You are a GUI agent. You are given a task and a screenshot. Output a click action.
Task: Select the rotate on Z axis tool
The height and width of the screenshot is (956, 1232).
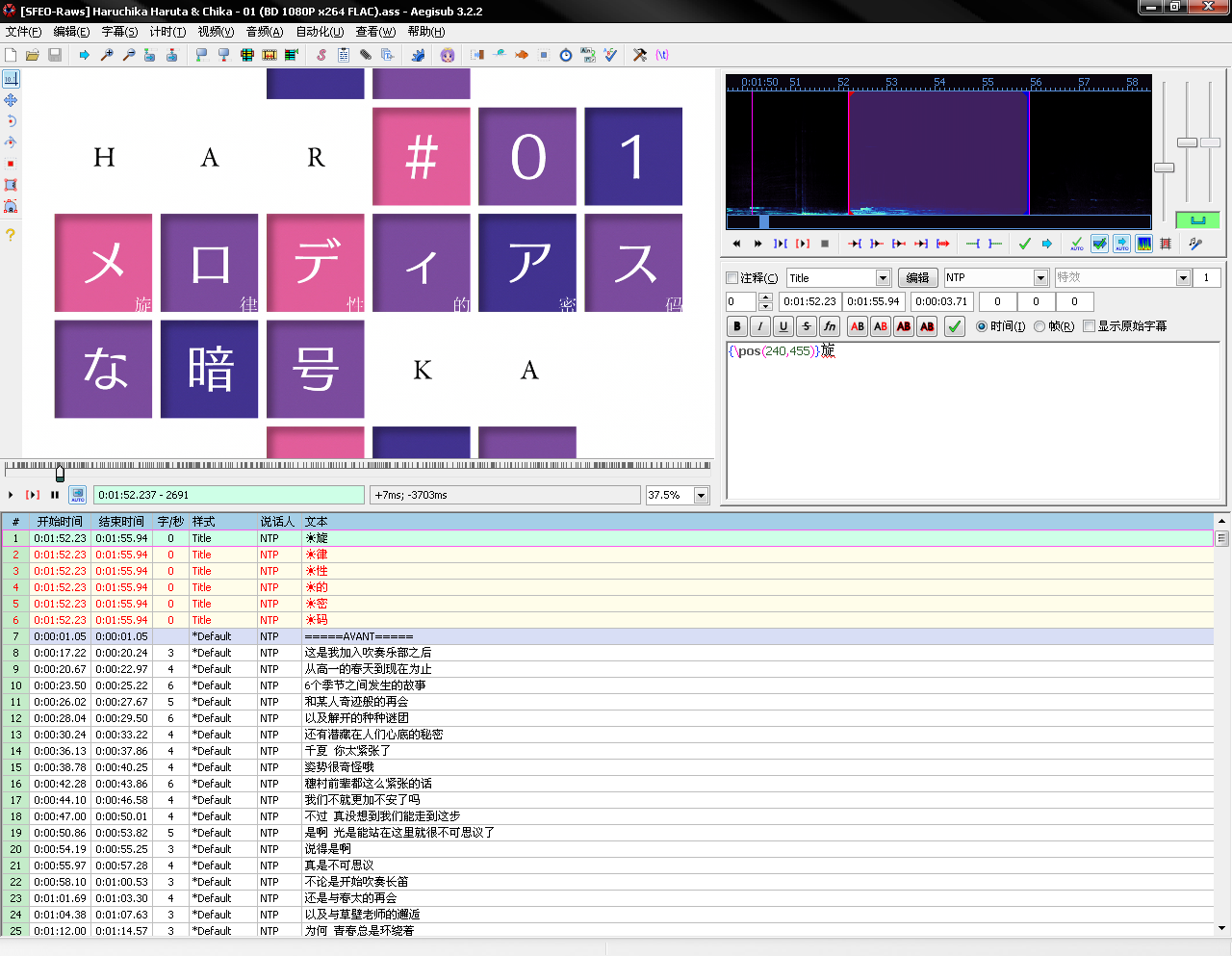point(11,121)
